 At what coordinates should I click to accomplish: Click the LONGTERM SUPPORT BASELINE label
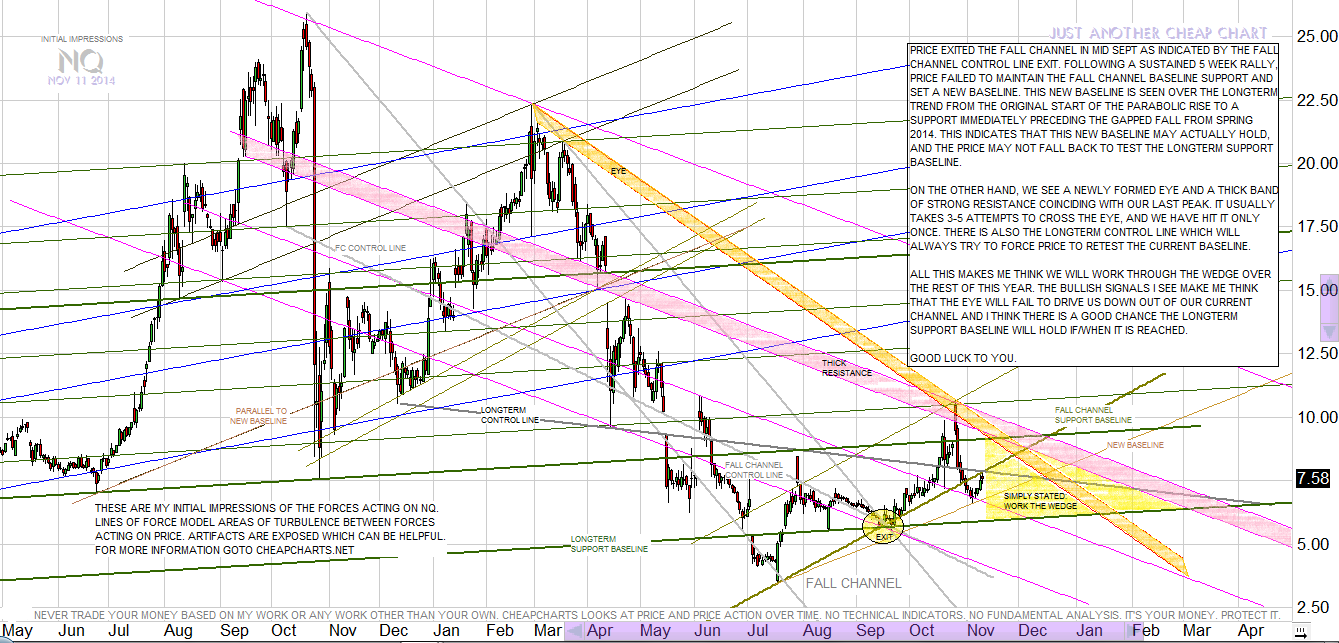[x=609, y=544]
